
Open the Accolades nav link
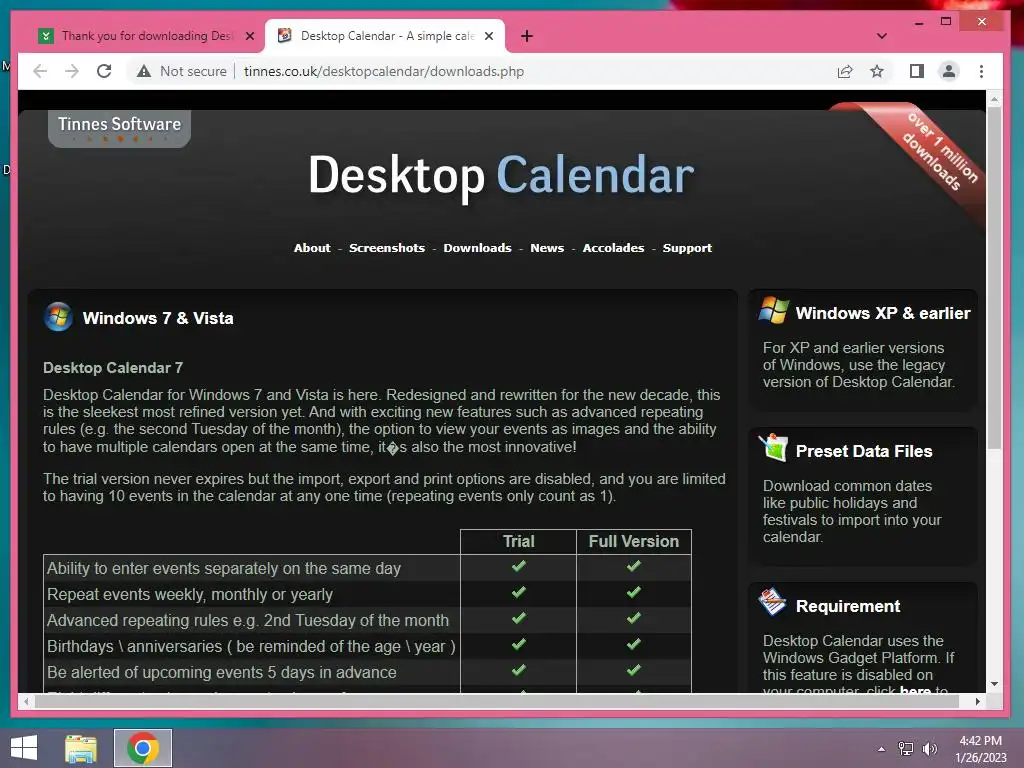tap(613, 248)
